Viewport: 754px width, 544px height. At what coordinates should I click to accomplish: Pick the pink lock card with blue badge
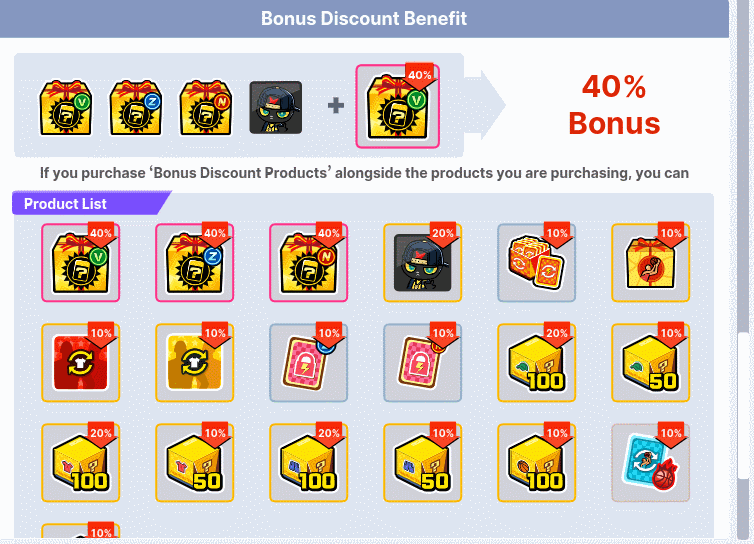tap(308, 363)
